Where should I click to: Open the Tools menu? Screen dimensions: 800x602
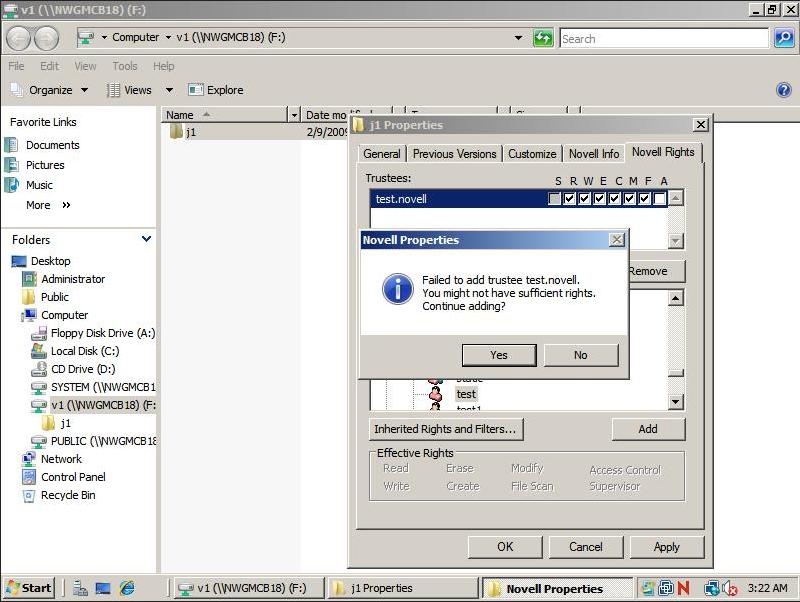(x=124, y=66)
